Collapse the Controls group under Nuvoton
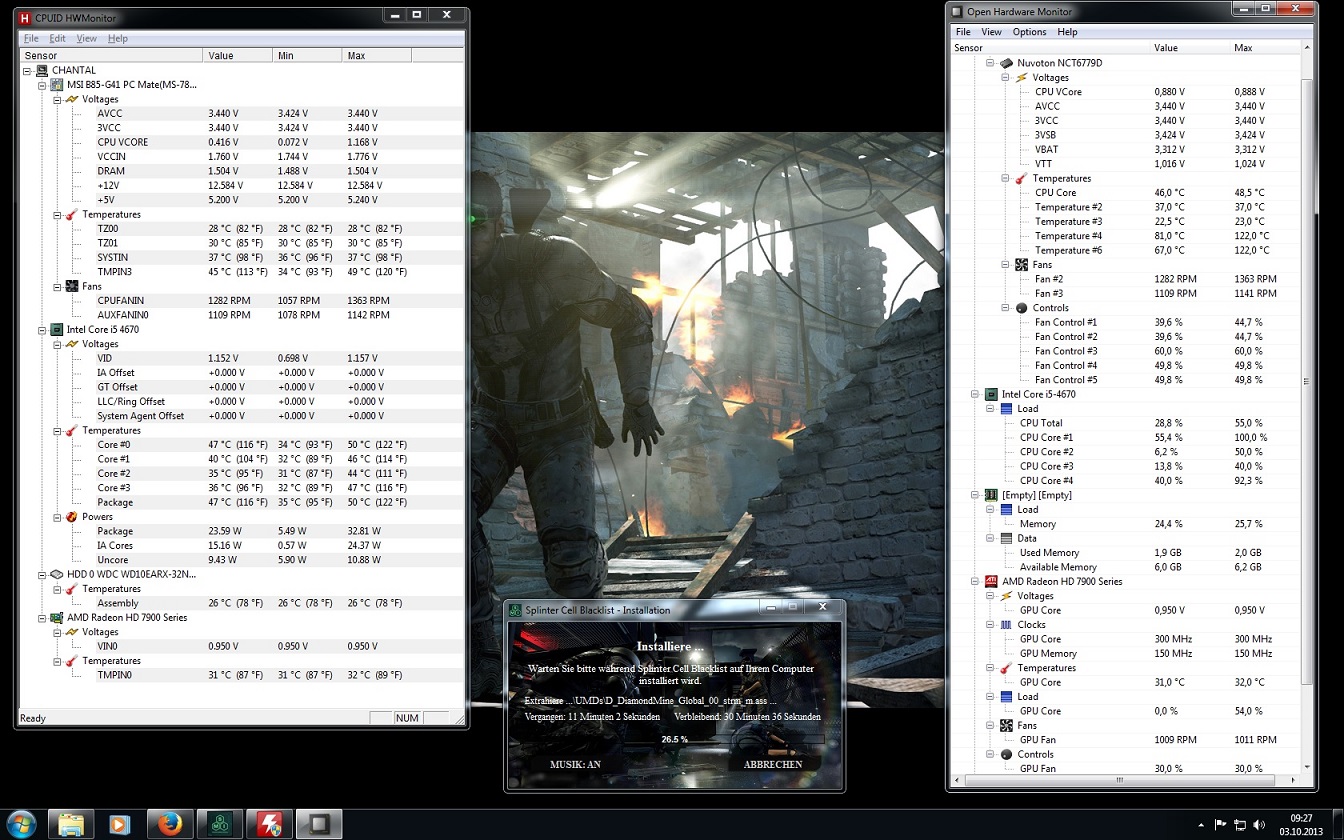 1005,308
